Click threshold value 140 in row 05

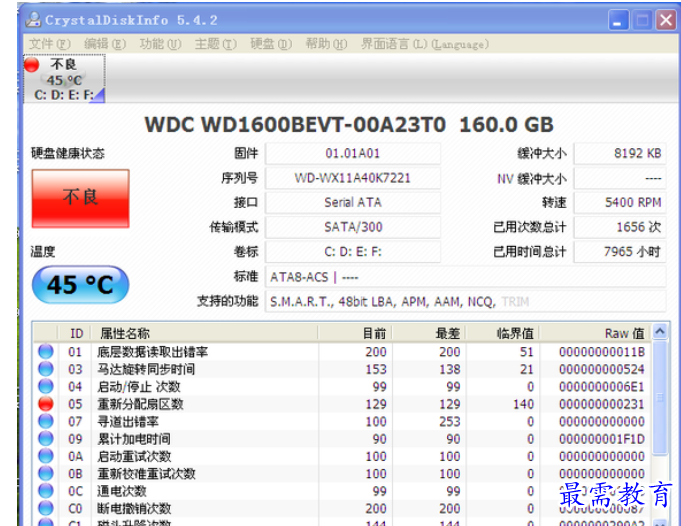[x=523, y=404]
